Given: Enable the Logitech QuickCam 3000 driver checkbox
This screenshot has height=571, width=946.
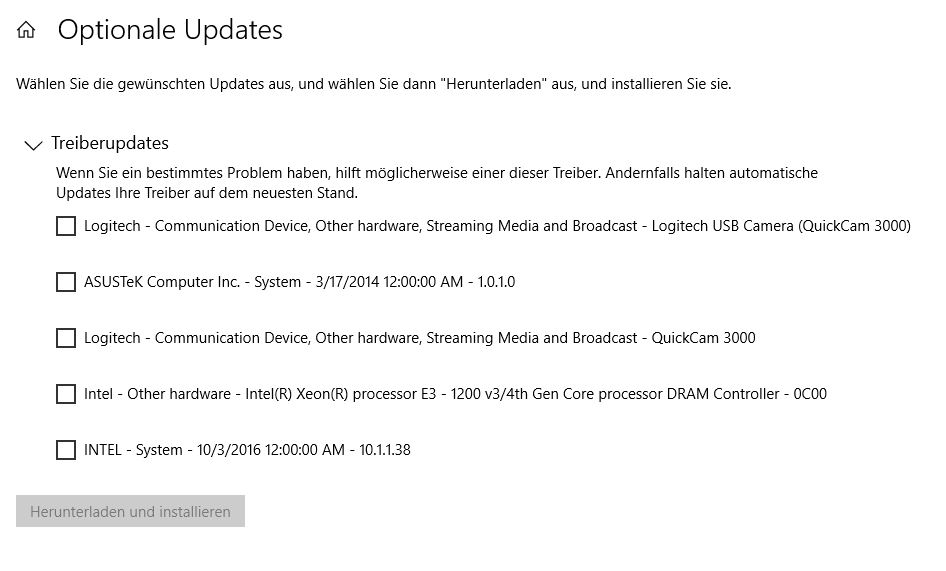Looking at the screenshot, I should click(x=66, y=338).
